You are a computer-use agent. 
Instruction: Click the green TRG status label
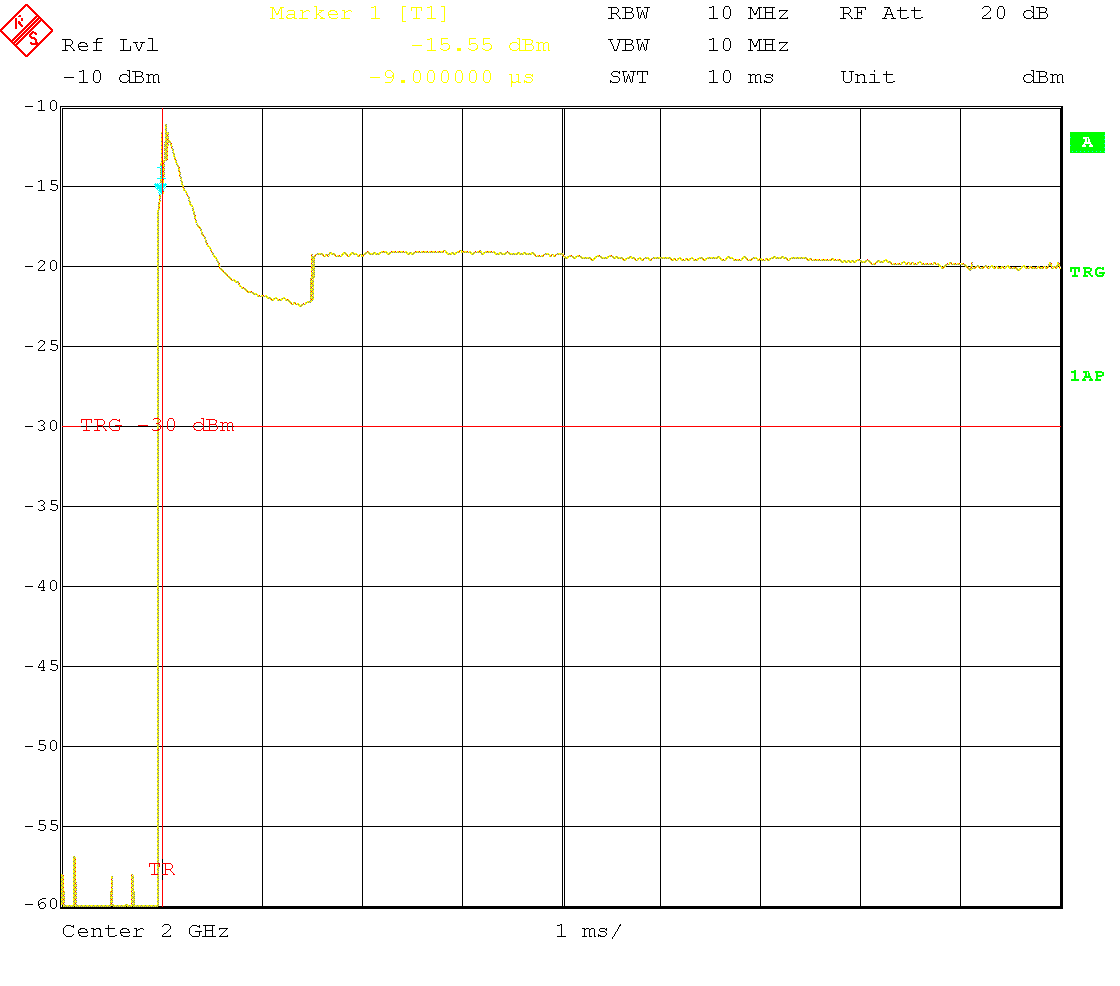pyautogui.click(x=1087, y=272)
